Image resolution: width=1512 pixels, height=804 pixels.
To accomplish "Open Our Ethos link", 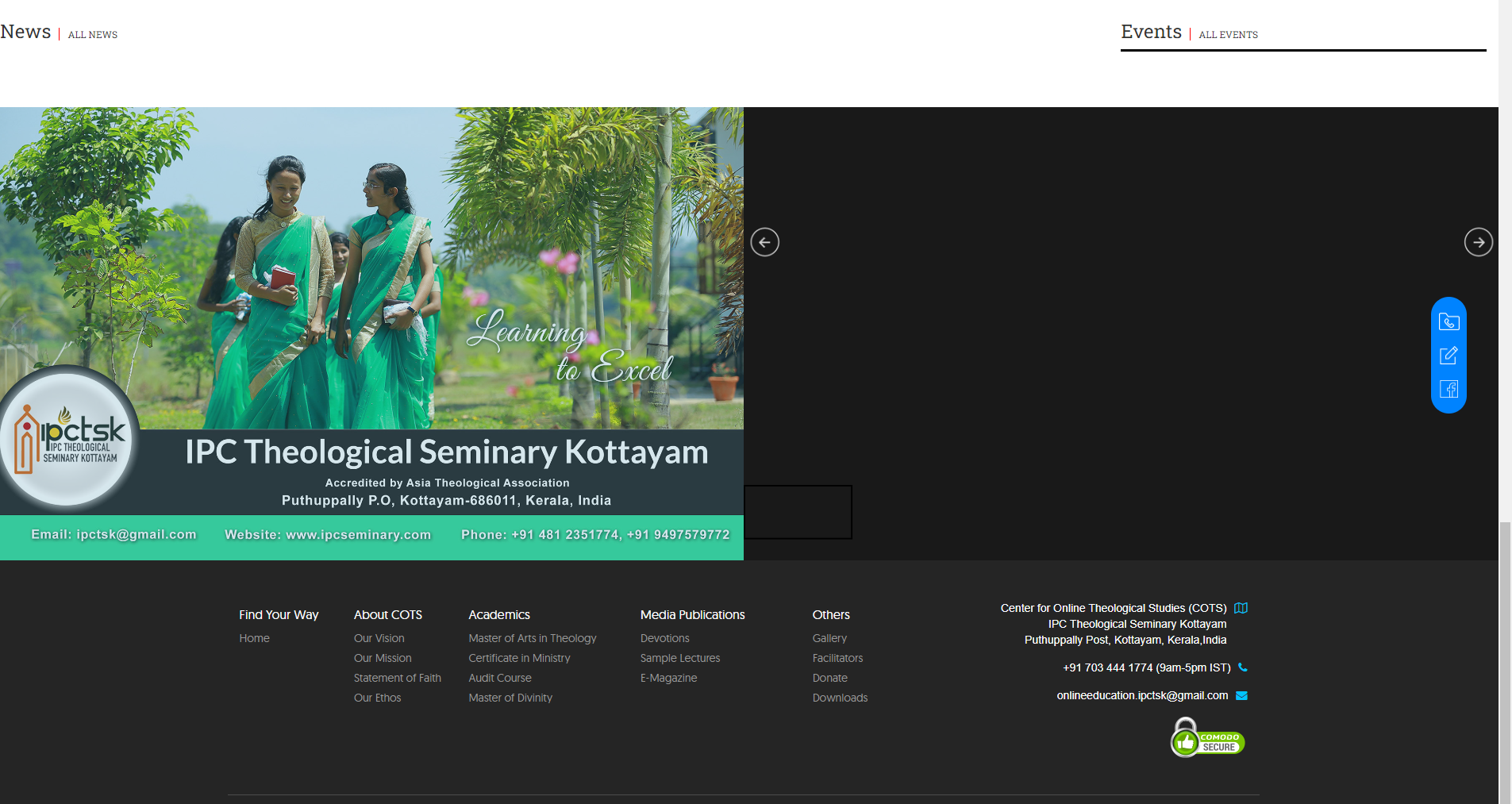I will [377, 698].
